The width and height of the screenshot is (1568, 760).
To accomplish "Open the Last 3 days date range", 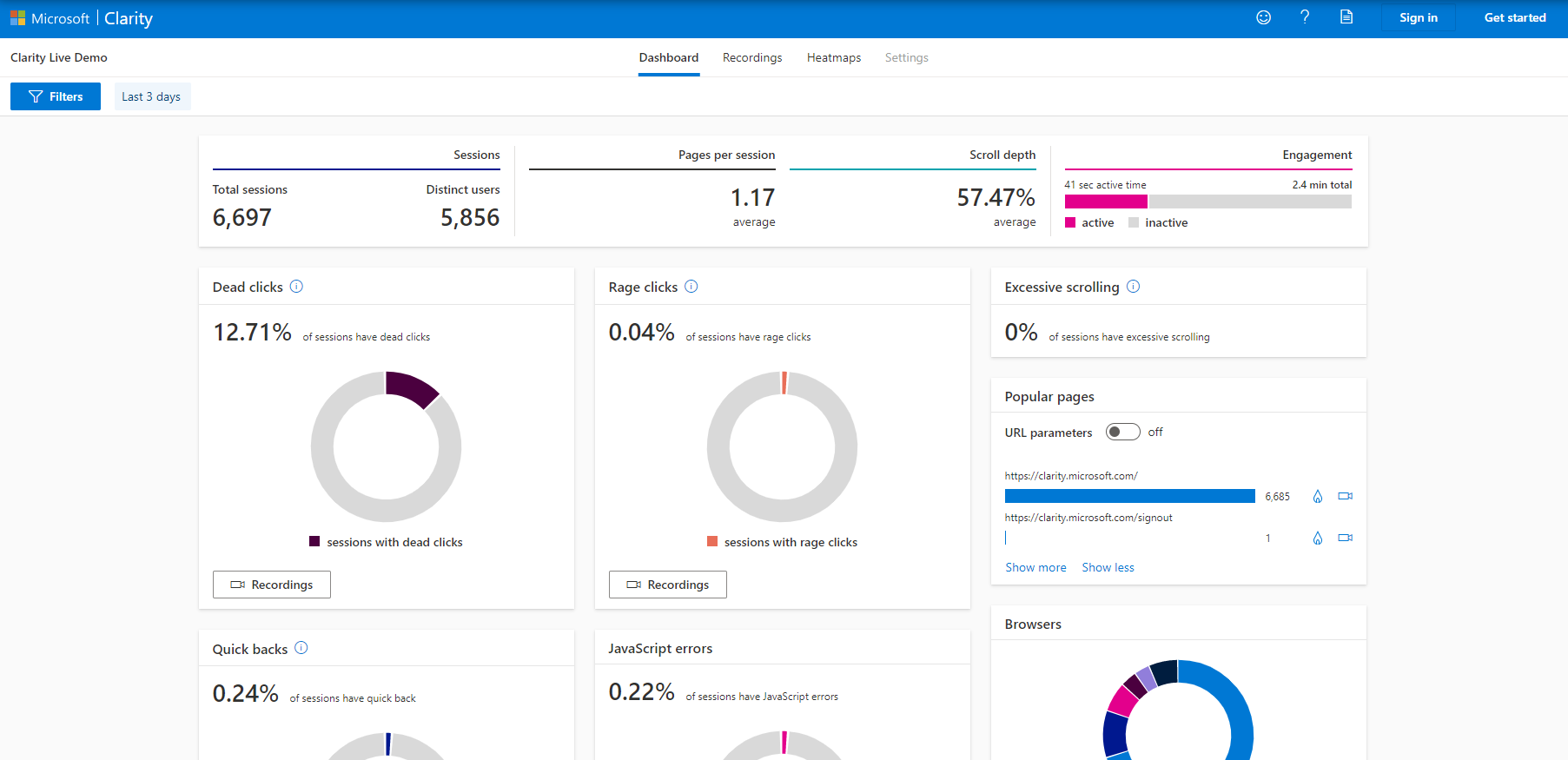I will [x=152, y=96].
